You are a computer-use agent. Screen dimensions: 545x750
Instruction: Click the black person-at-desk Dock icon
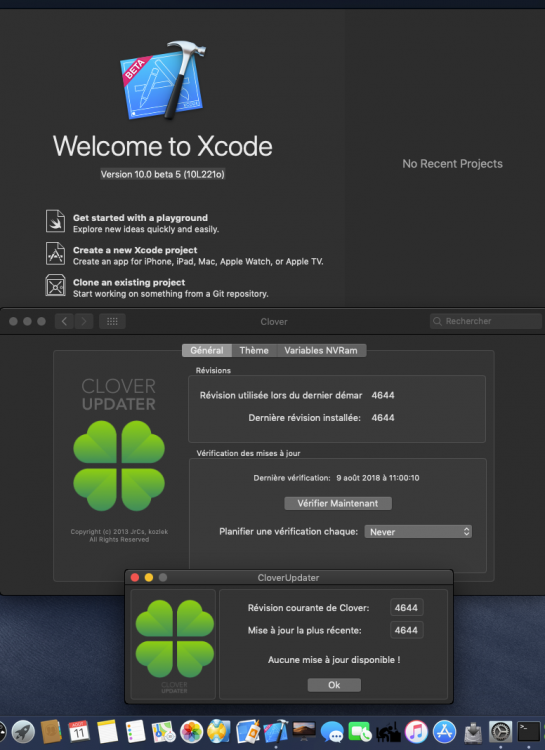(x=388, y=732)
